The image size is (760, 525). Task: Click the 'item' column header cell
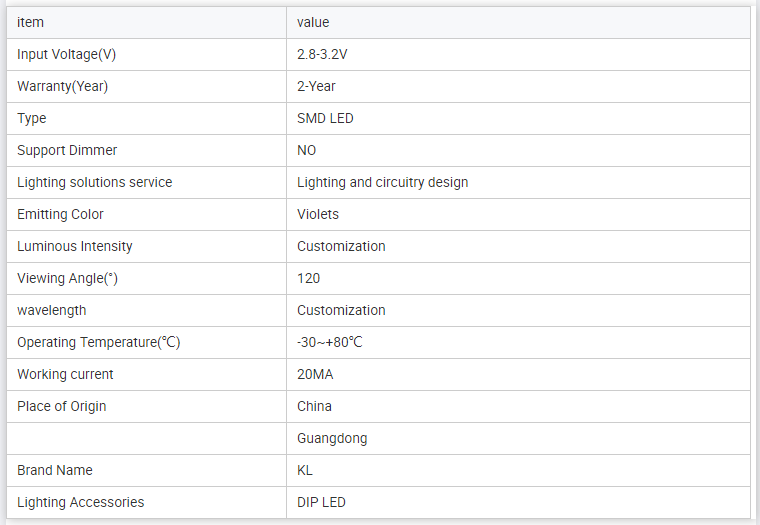(30, 22)
